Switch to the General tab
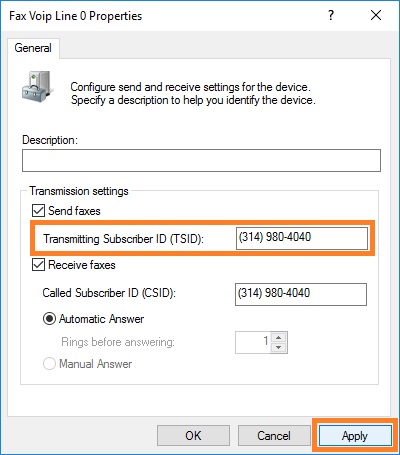Screen dimensions: 400x455 tap(33, 48)
